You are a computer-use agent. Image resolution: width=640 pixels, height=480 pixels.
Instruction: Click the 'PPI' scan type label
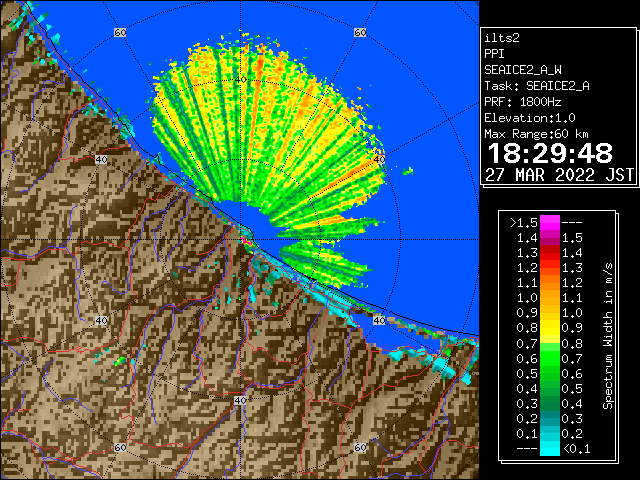point(494,54)
